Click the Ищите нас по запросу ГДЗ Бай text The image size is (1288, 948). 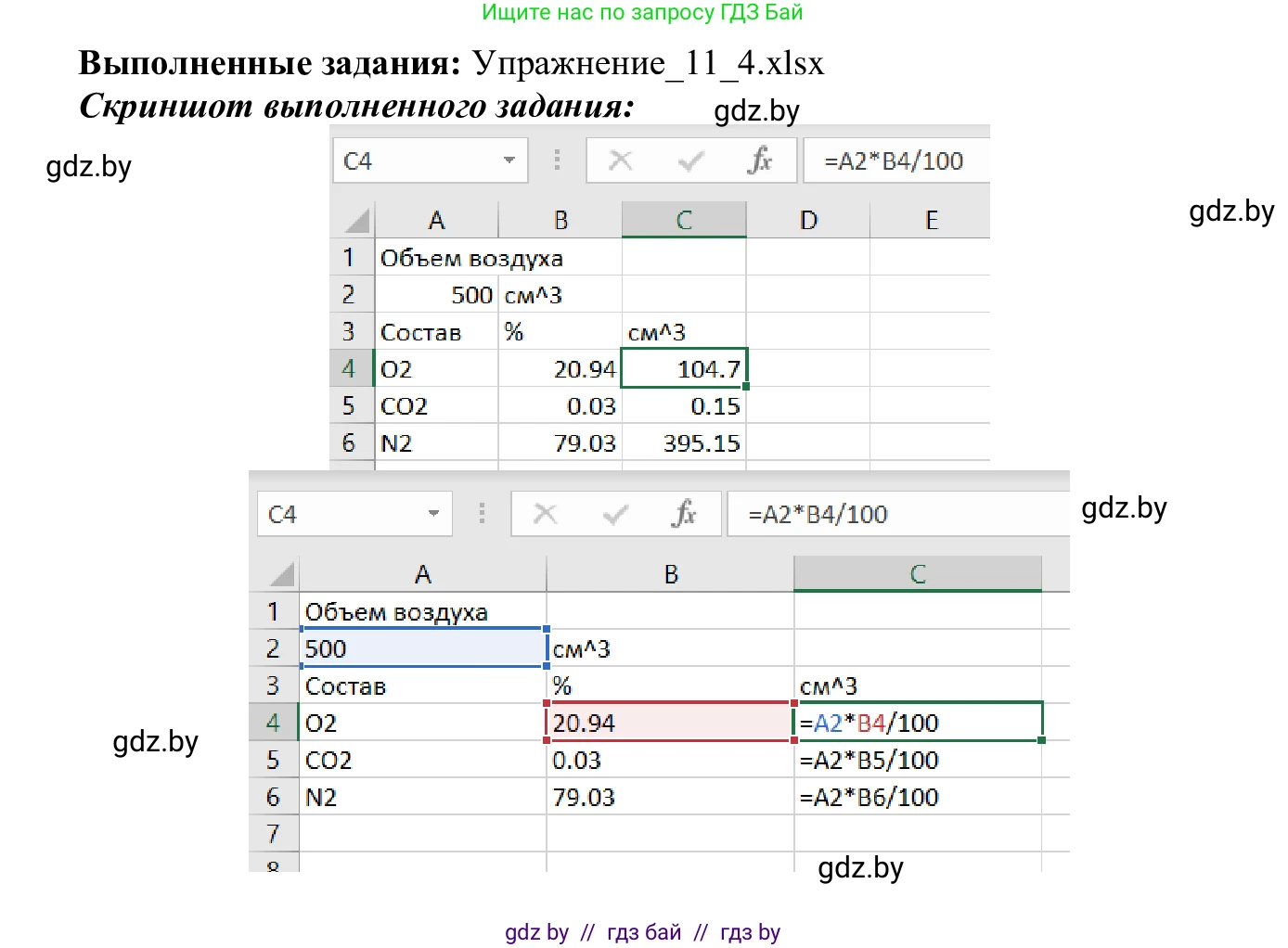(644, 12)
